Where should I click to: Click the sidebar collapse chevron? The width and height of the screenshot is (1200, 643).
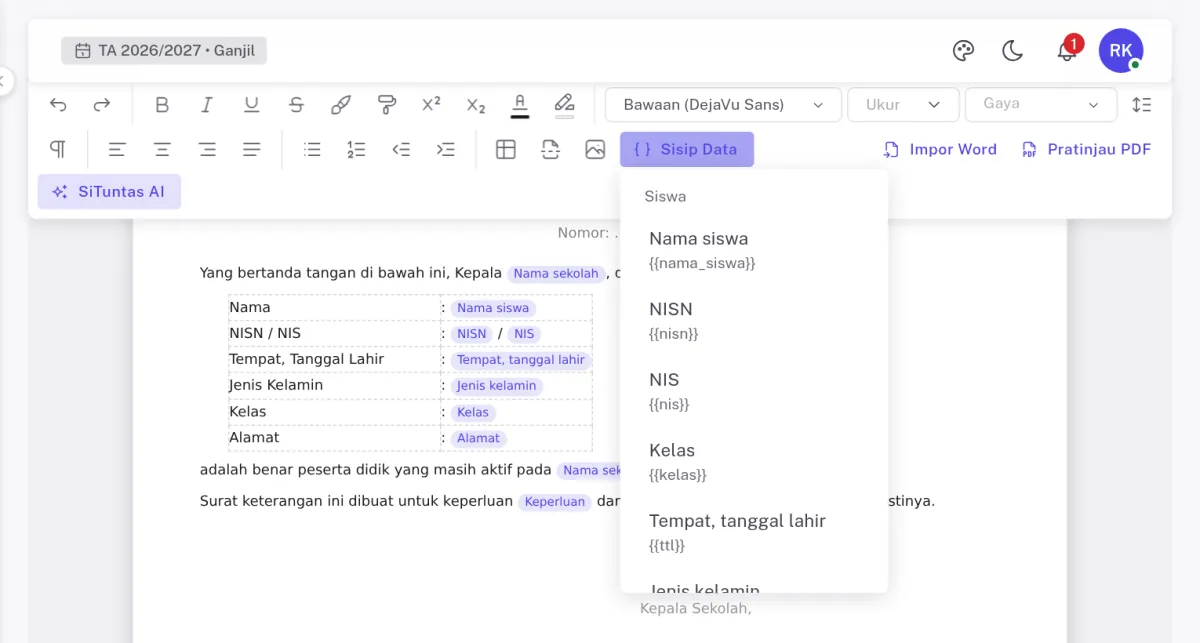(x=3, y=80)
